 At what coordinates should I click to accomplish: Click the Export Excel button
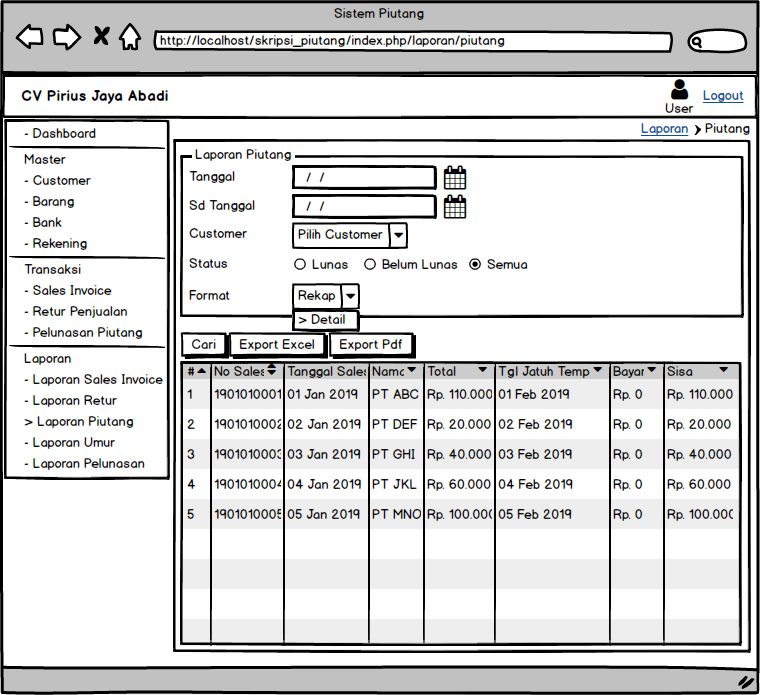point(277,345)
